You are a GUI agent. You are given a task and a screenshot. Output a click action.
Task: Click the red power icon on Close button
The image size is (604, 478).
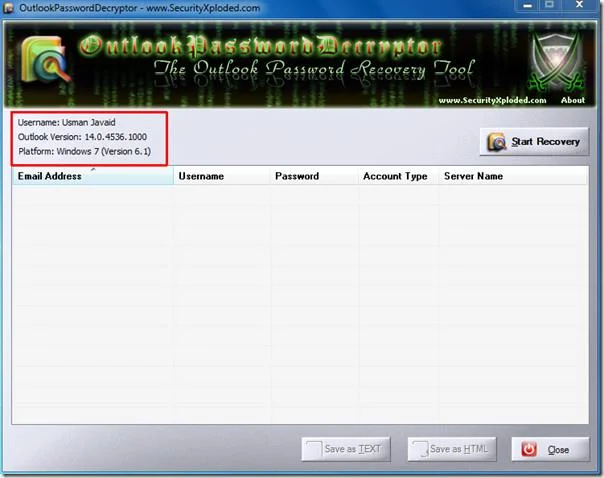click(x=529, y=449)
